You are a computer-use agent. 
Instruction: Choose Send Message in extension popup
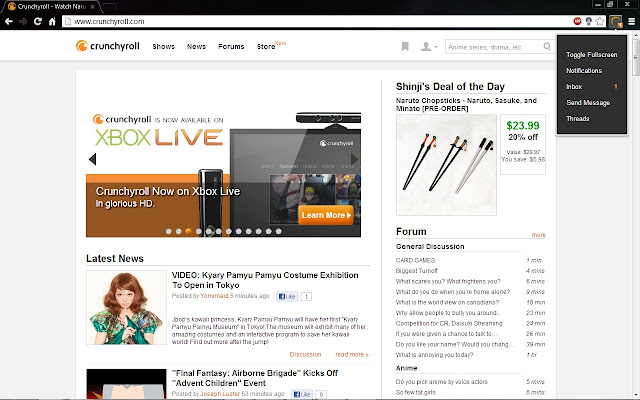coord(588,103)
